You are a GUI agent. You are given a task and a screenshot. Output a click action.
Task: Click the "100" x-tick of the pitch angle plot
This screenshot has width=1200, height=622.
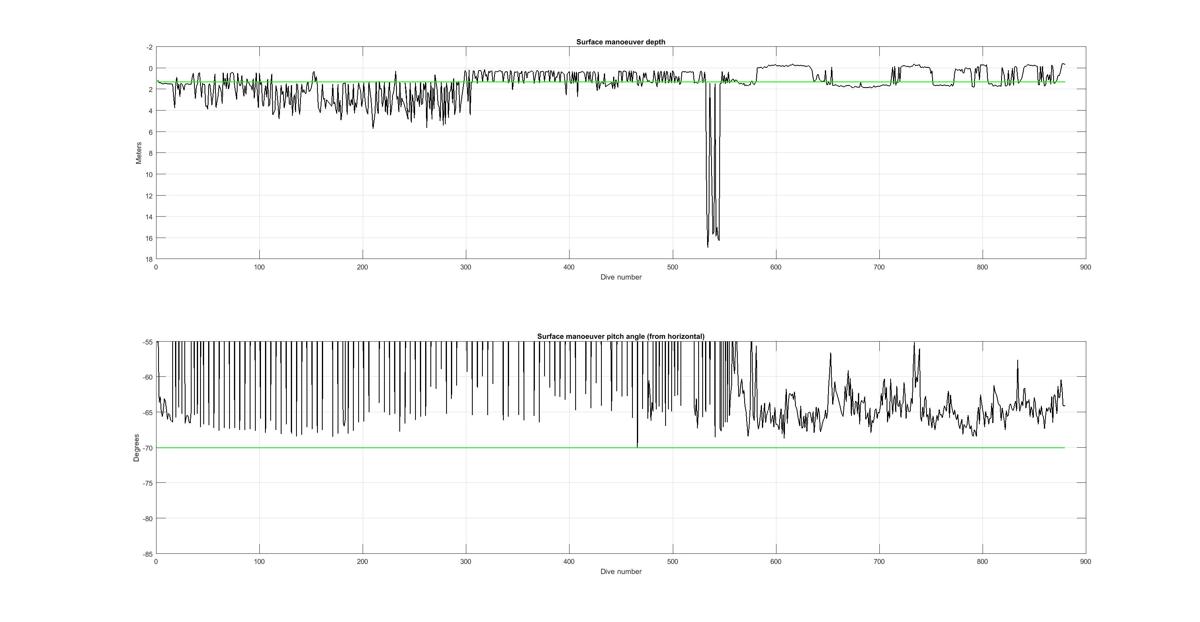(x=259, y=561)
